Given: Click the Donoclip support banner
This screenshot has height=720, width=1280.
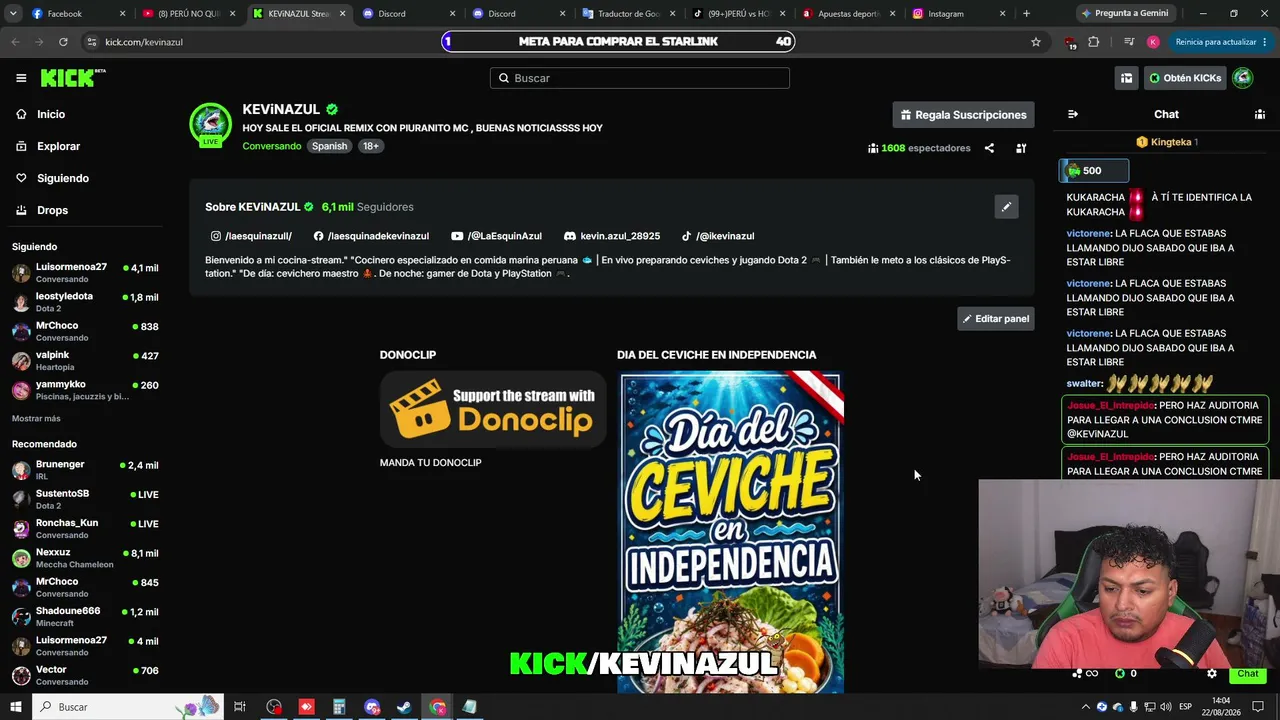Looking at the screenshot, I should click(x=493, y=410).
